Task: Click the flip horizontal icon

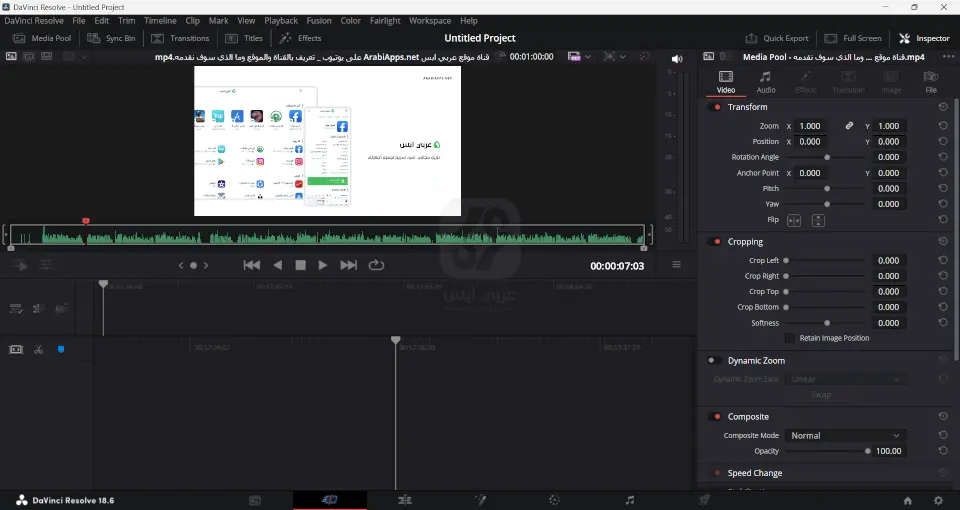Action: [793, 220]
